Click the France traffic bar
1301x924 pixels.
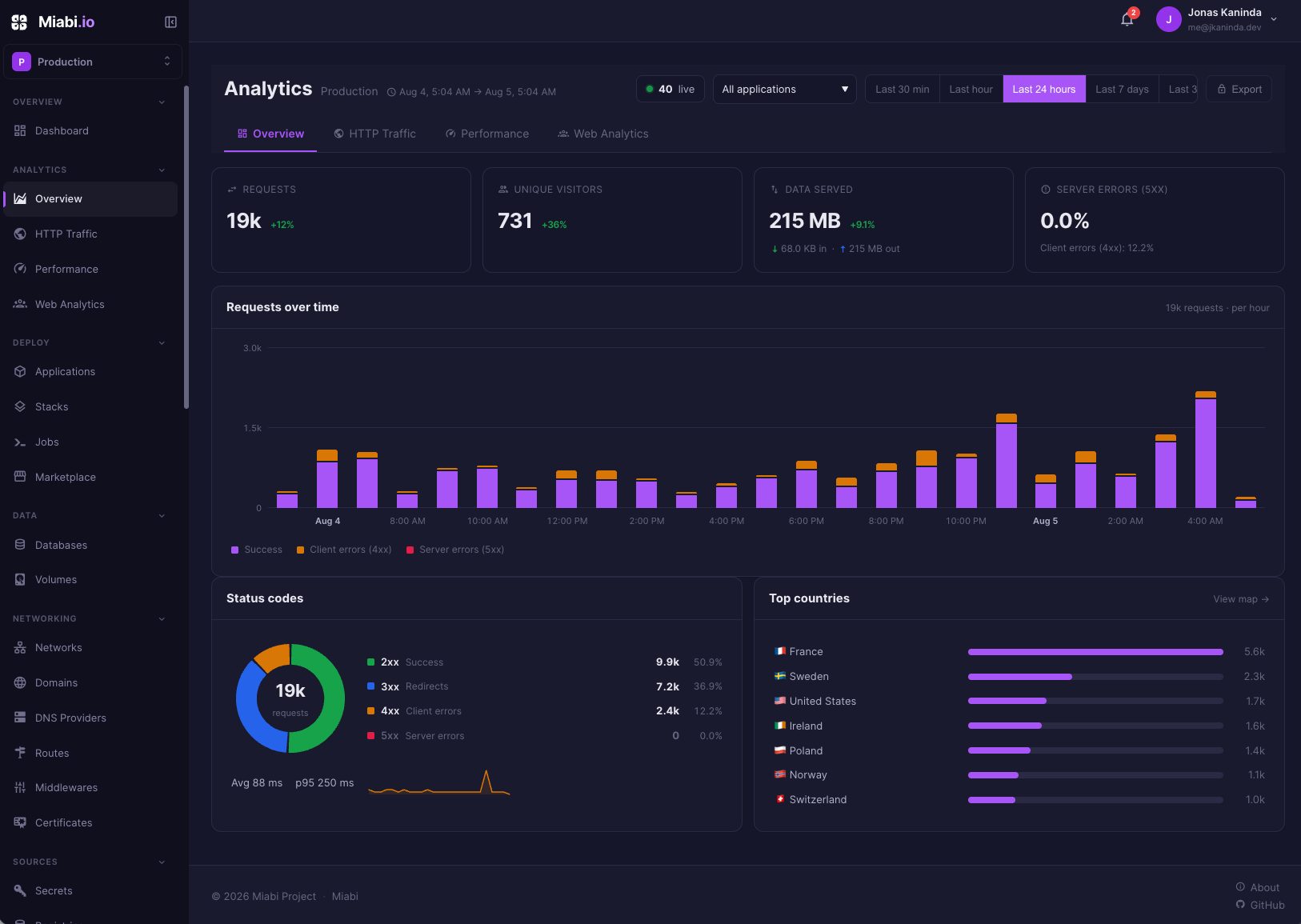[1095, 652]
